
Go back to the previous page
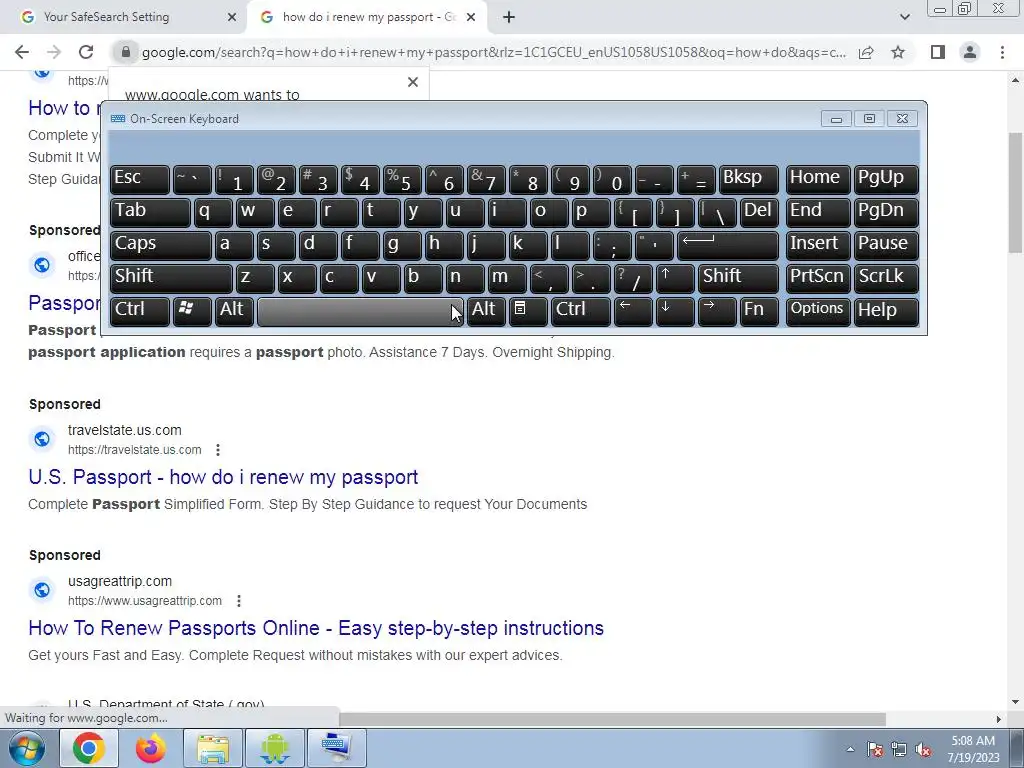pyautogui.click(x=22, y=52)
